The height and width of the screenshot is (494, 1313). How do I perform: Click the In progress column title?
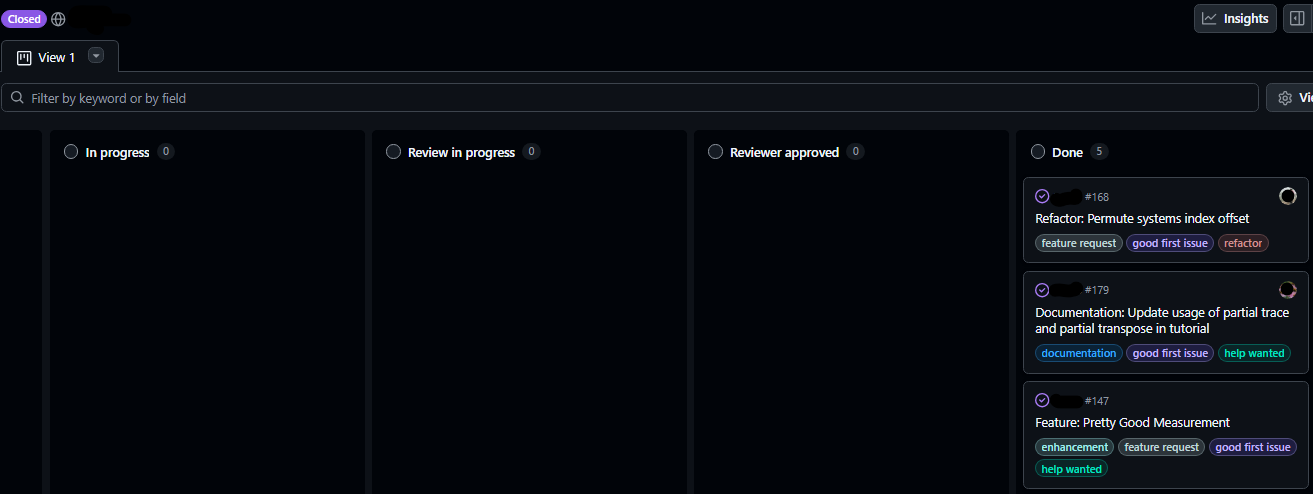click(x=117, y=152)
